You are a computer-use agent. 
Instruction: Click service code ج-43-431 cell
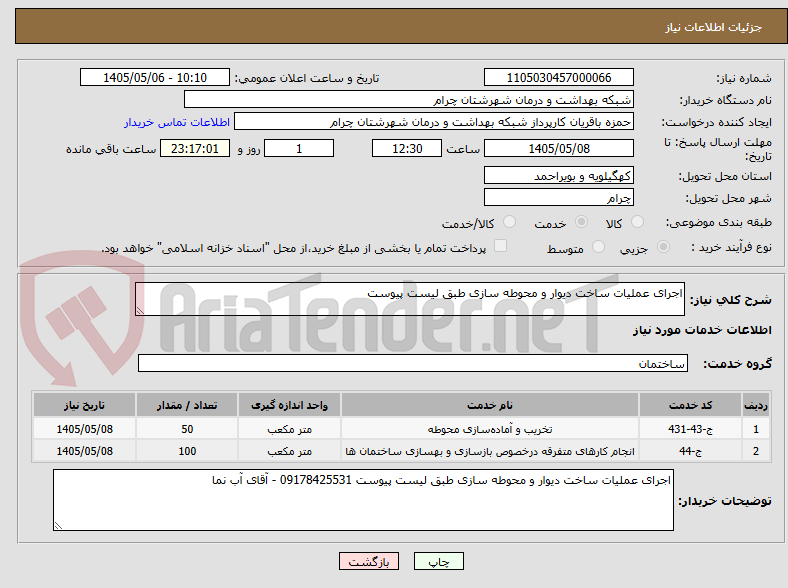click(691, 429)
